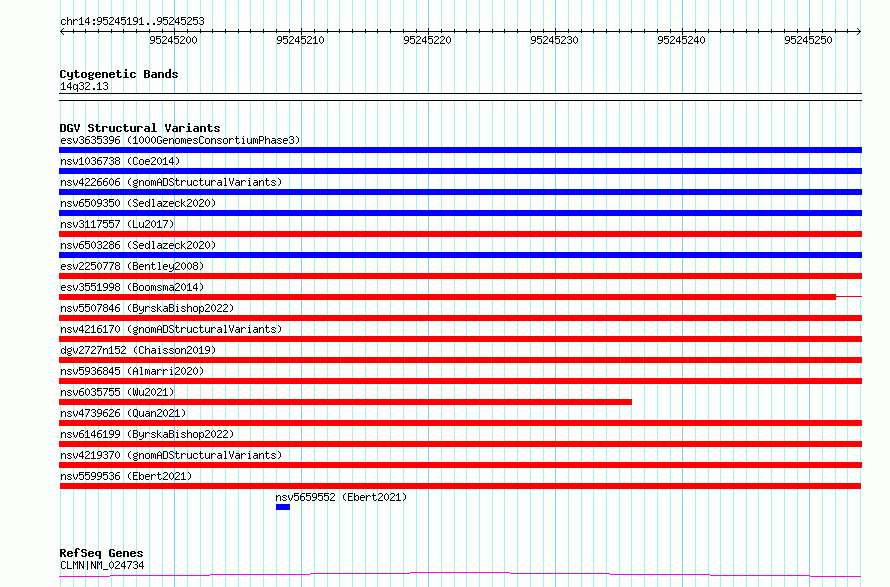The image size is (890, 587).
Task: Click ruler position 95245220
Action: (427, 40)
